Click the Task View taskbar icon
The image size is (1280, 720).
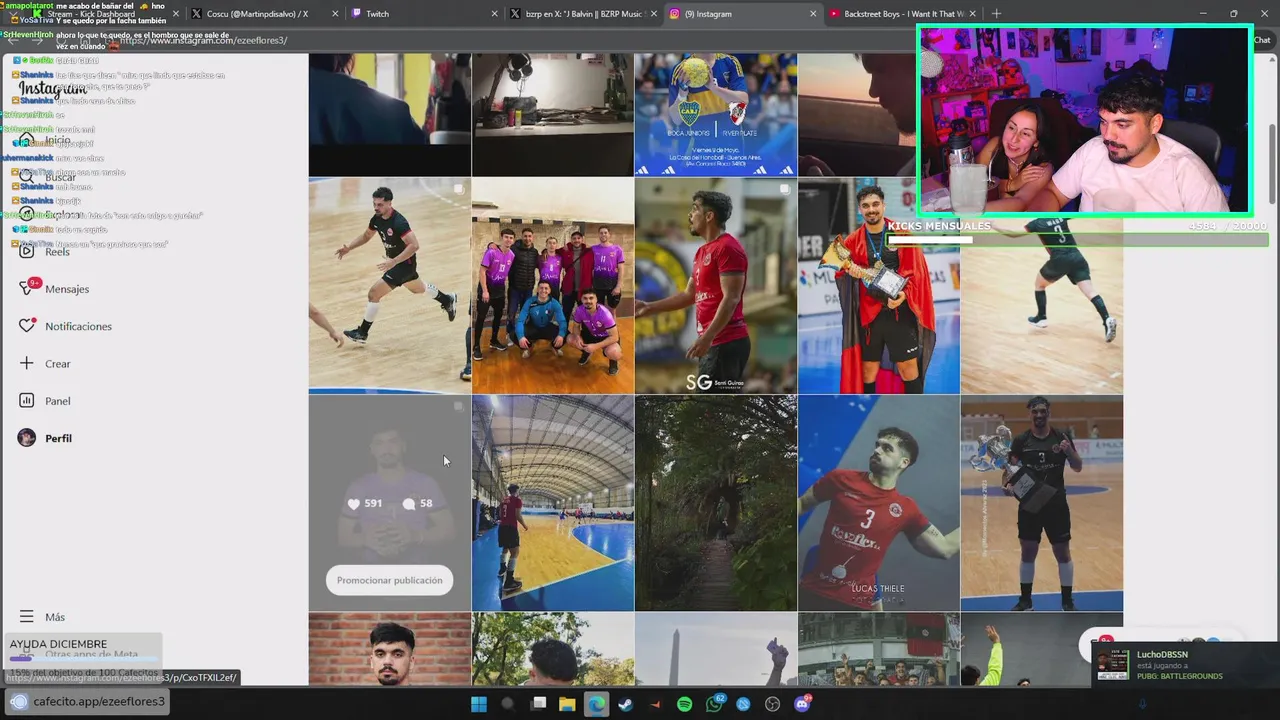[538, 704]
